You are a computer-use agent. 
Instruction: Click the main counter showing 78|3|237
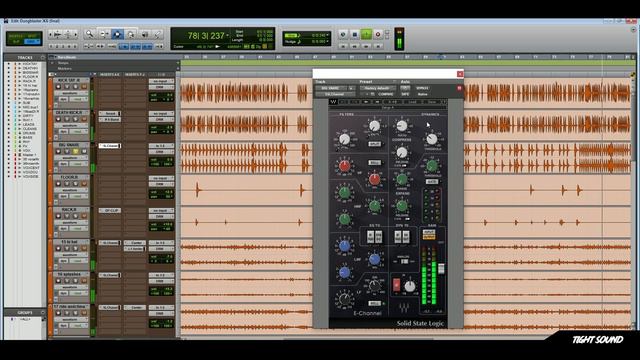(205, 36)
